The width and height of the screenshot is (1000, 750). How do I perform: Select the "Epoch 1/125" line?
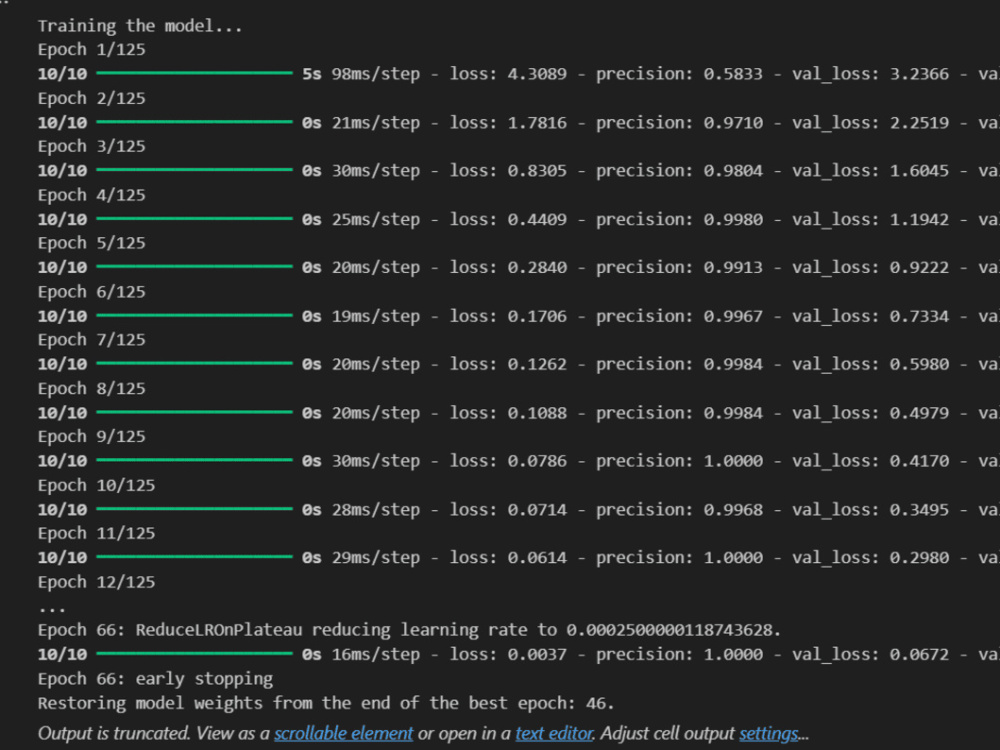[x=91, y=50]
